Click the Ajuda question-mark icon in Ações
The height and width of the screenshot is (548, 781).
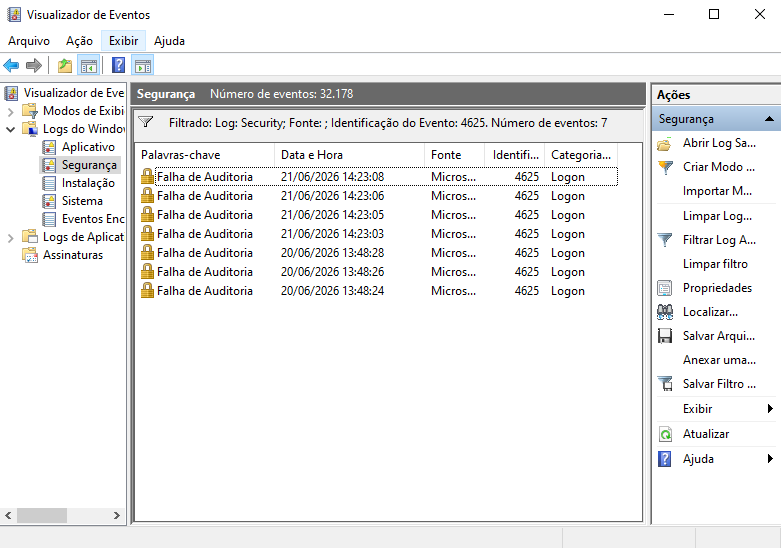664,459
